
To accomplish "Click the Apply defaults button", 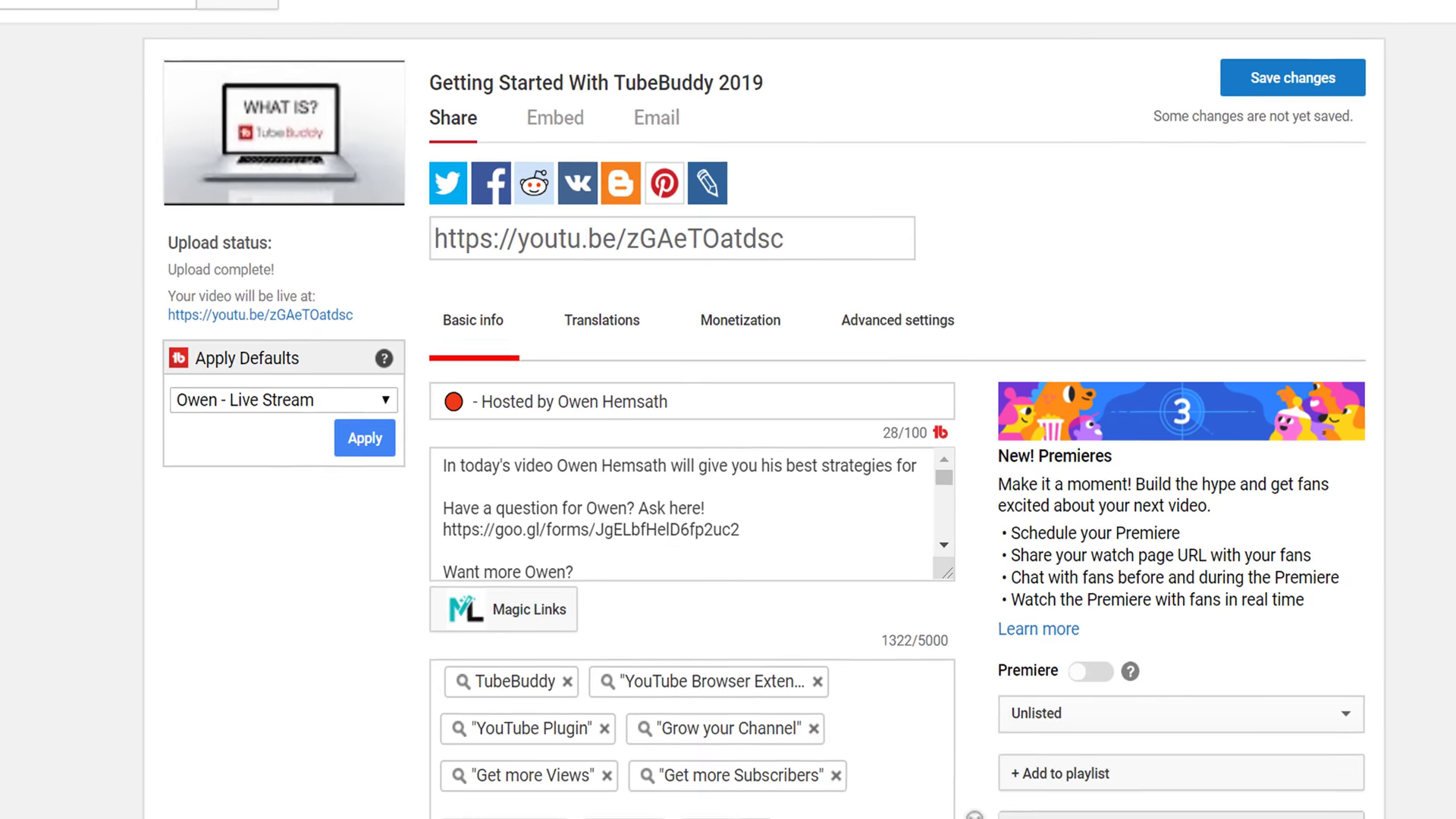I will click(x=364, y=438).
